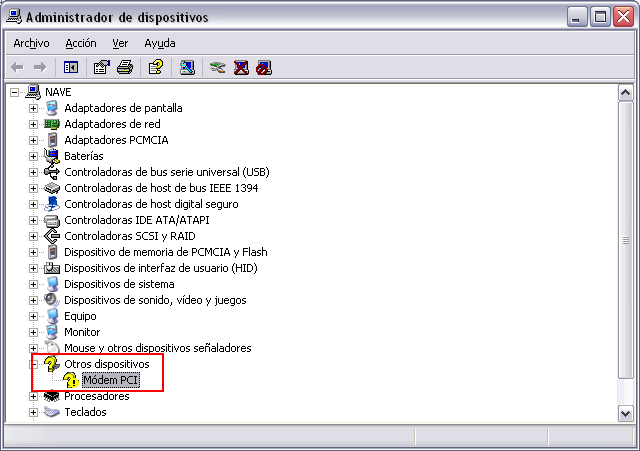
Task: Select Controladoras de host de bus IEEE 1394
Action: tap(161, 188)
